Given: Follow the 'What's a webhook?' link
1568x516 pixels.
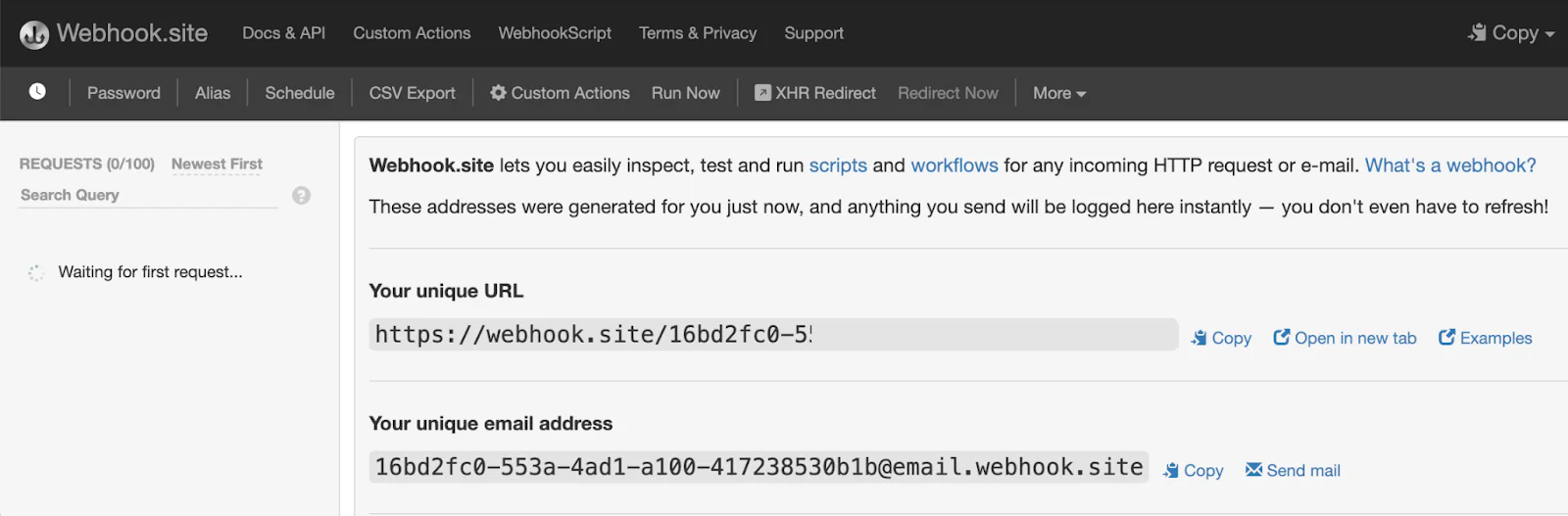Looking at the screenshot, I should [1450, 165].
